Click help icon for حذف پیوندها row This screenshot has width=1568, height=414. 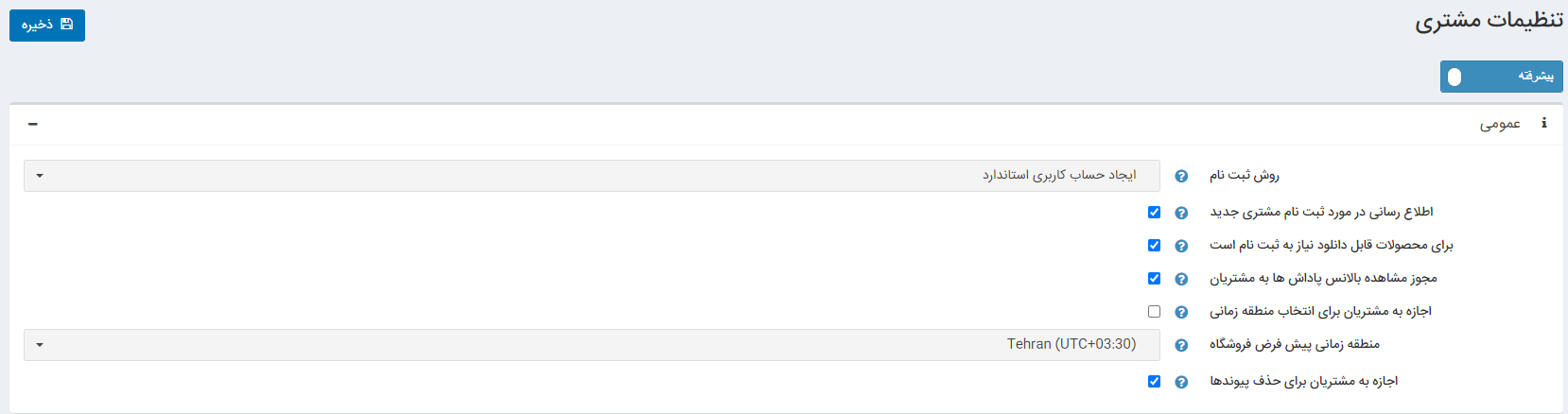[x=1181, y=382]
